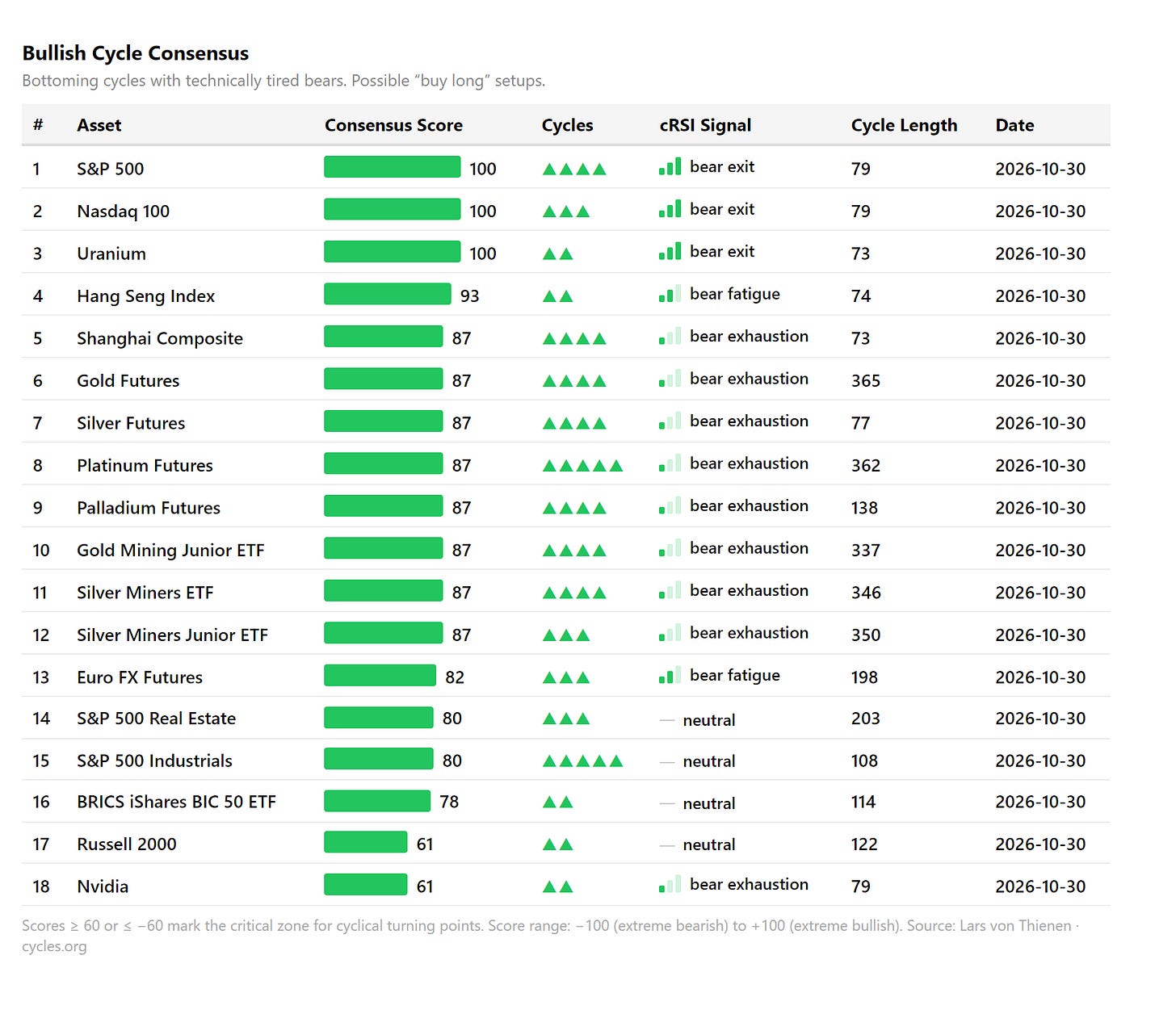Click the cycle triangles in S&P 500 Industrials row
Viewport: 1176px width, 1010px height.
[x=582, y=761]
